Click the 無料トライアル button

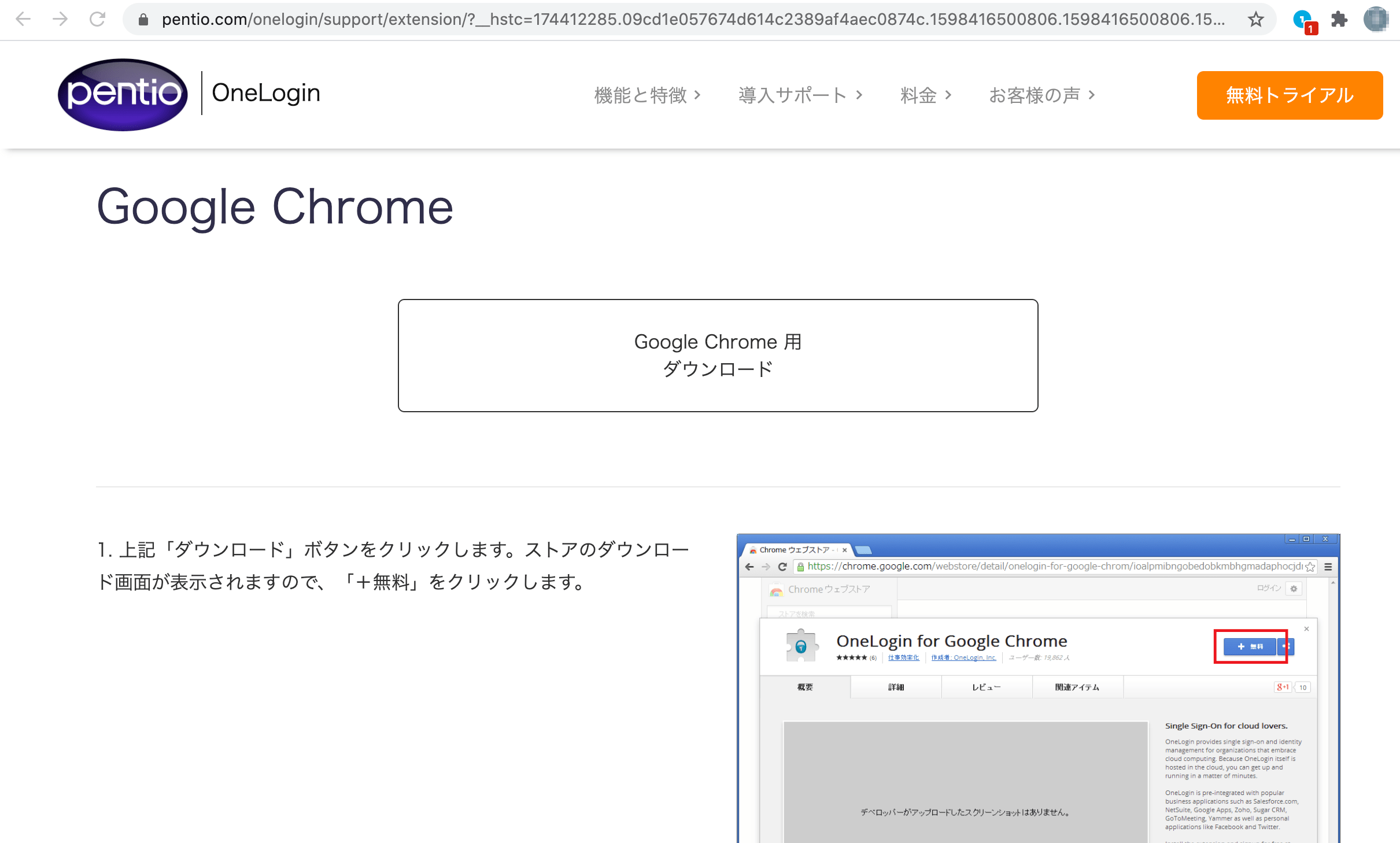coord(1290,95)
